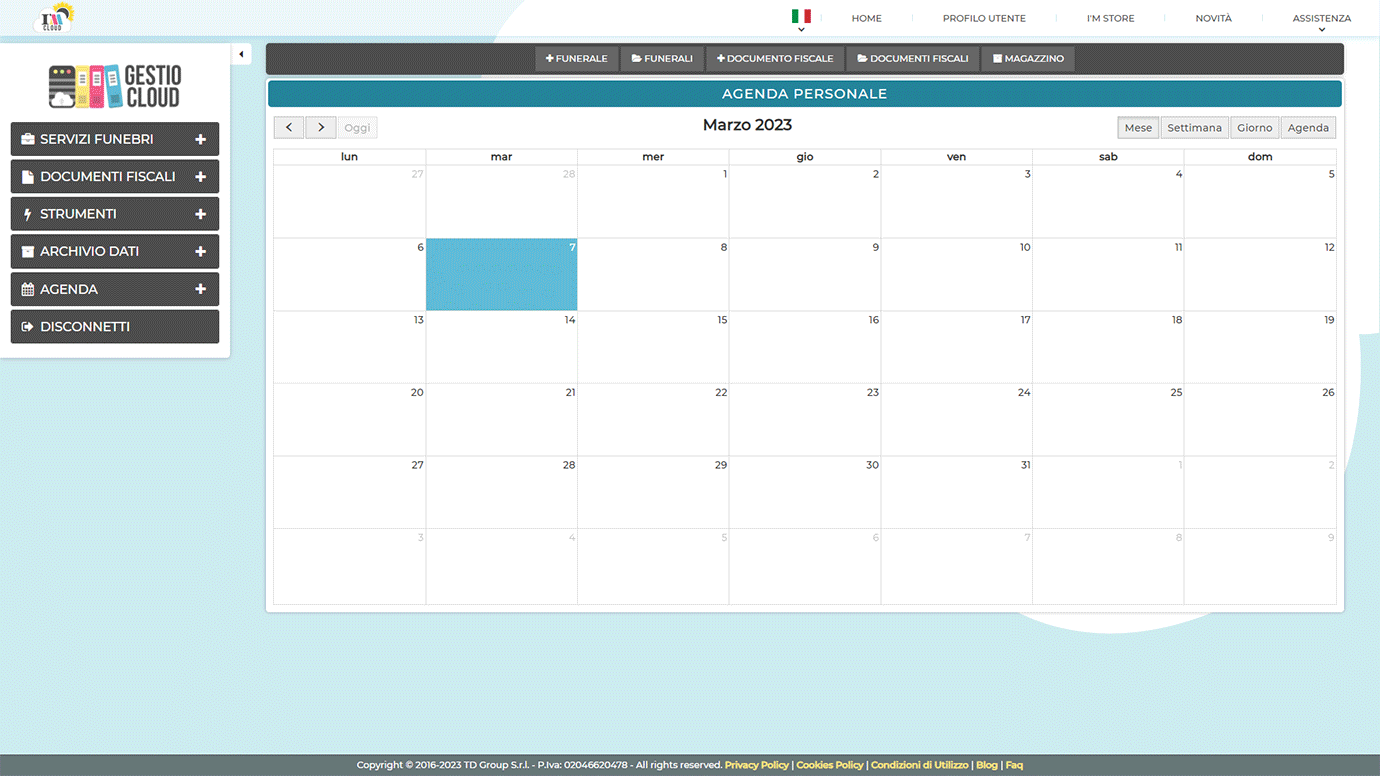1380x776 pixels.
Task: Switch calendar to Giorno view
Action: 1254,128
